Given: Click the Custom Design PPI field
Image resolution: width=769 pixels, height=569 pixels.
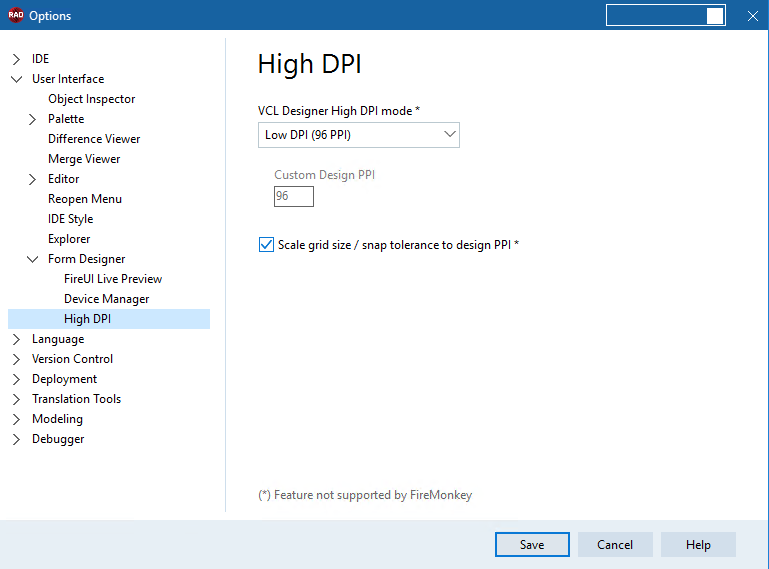Looking at the screenshot, I should point(294,196).
